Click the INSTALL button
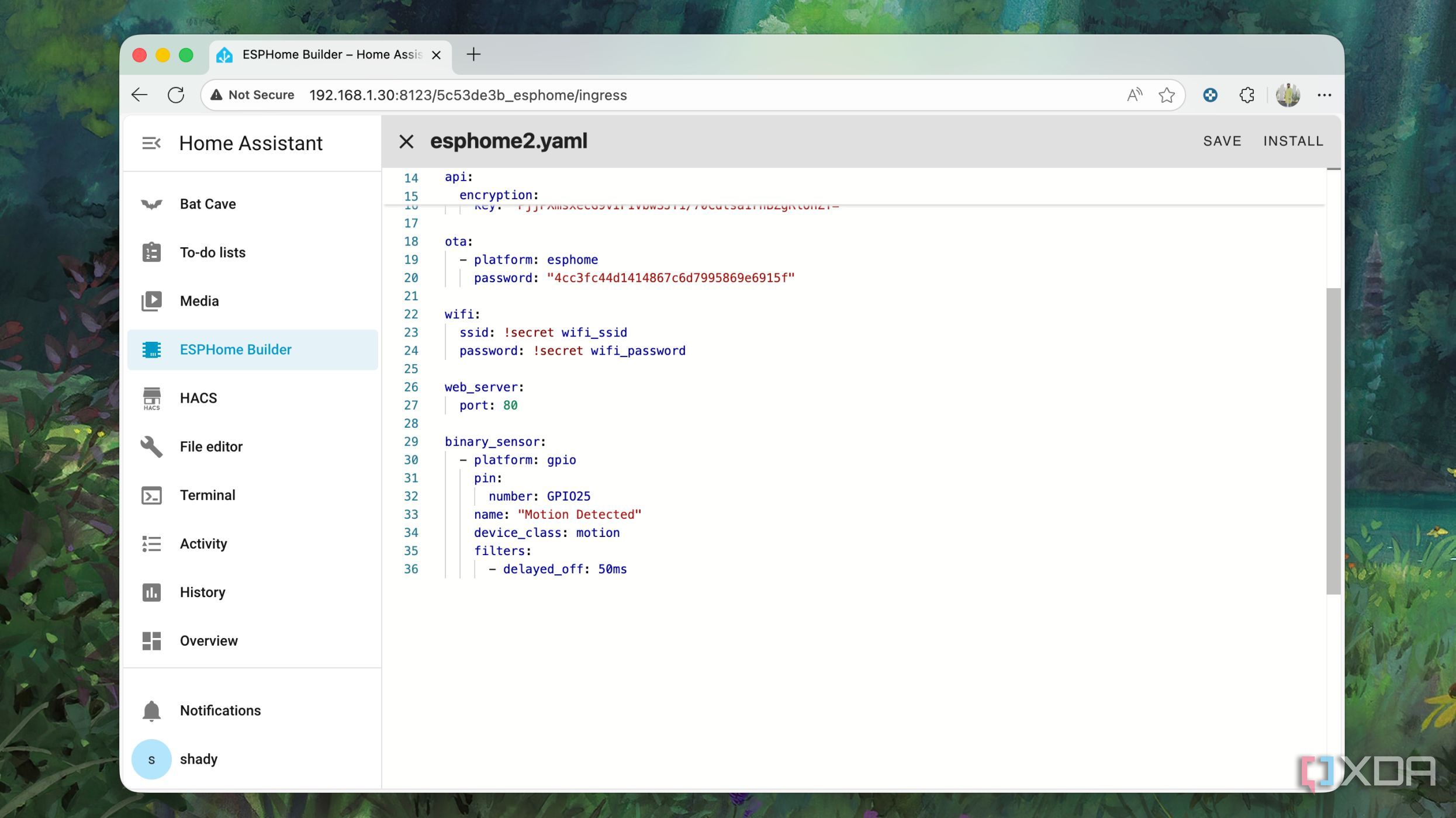 1293,141
